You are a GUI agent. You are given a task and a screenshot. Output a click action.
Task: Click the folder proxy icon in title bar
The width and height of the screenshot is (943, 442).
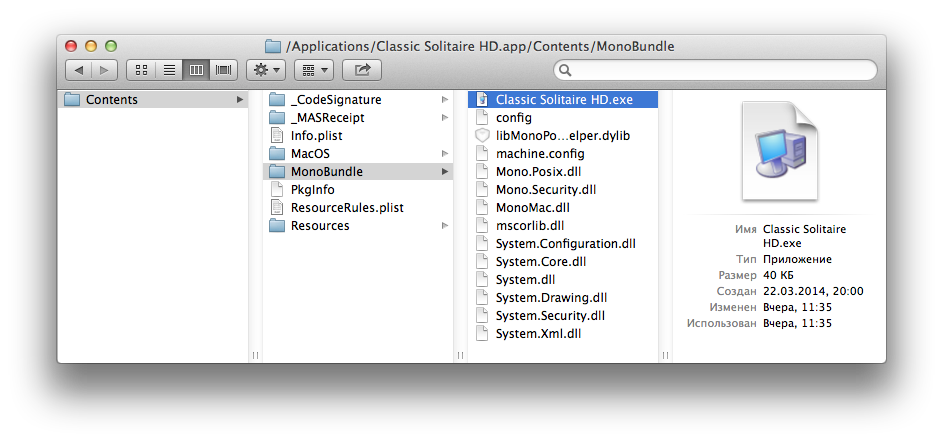coord(273,46)
